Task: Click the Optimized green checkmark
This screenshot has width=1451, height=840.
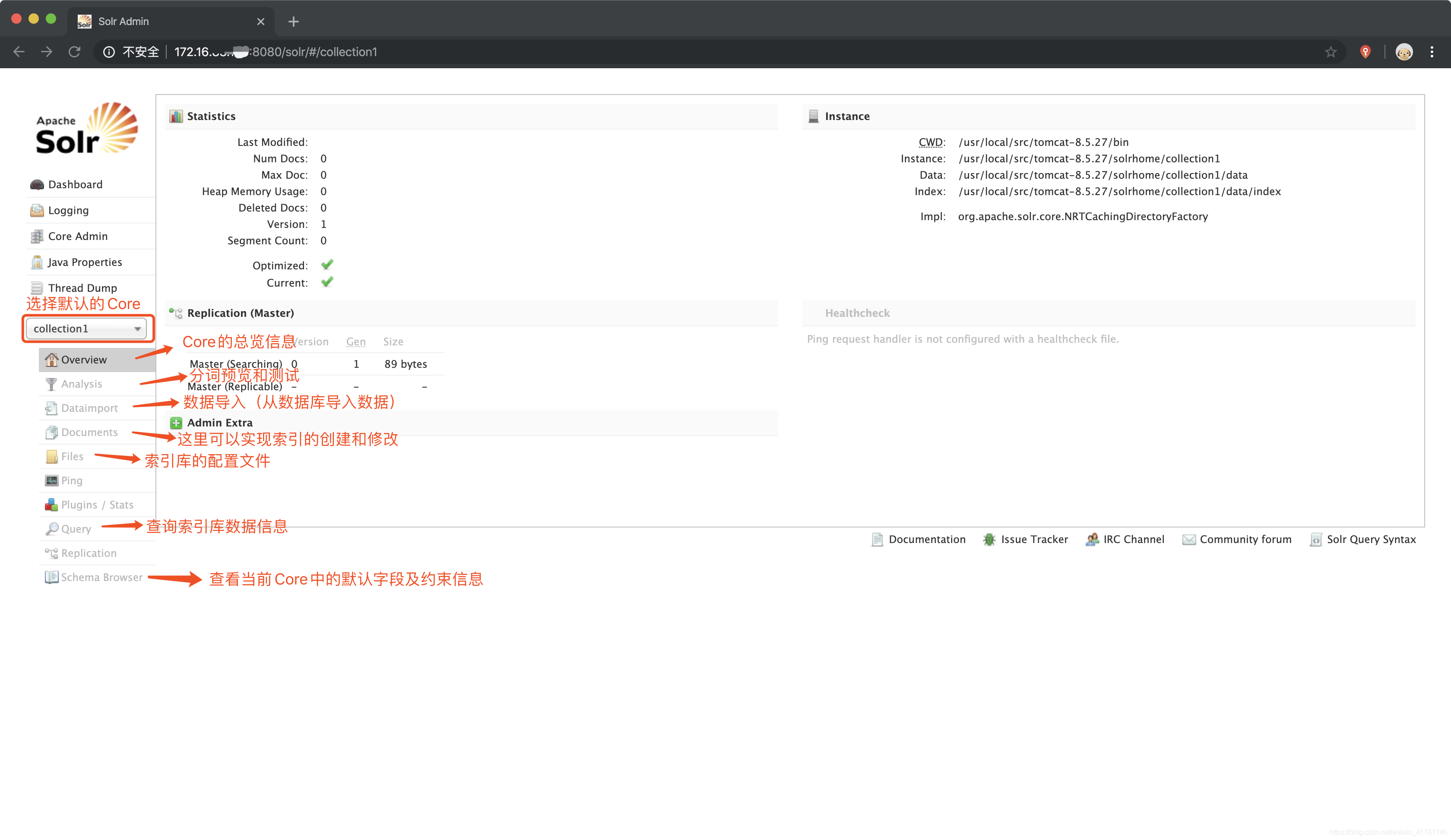Action: click(x=327, y=265)
